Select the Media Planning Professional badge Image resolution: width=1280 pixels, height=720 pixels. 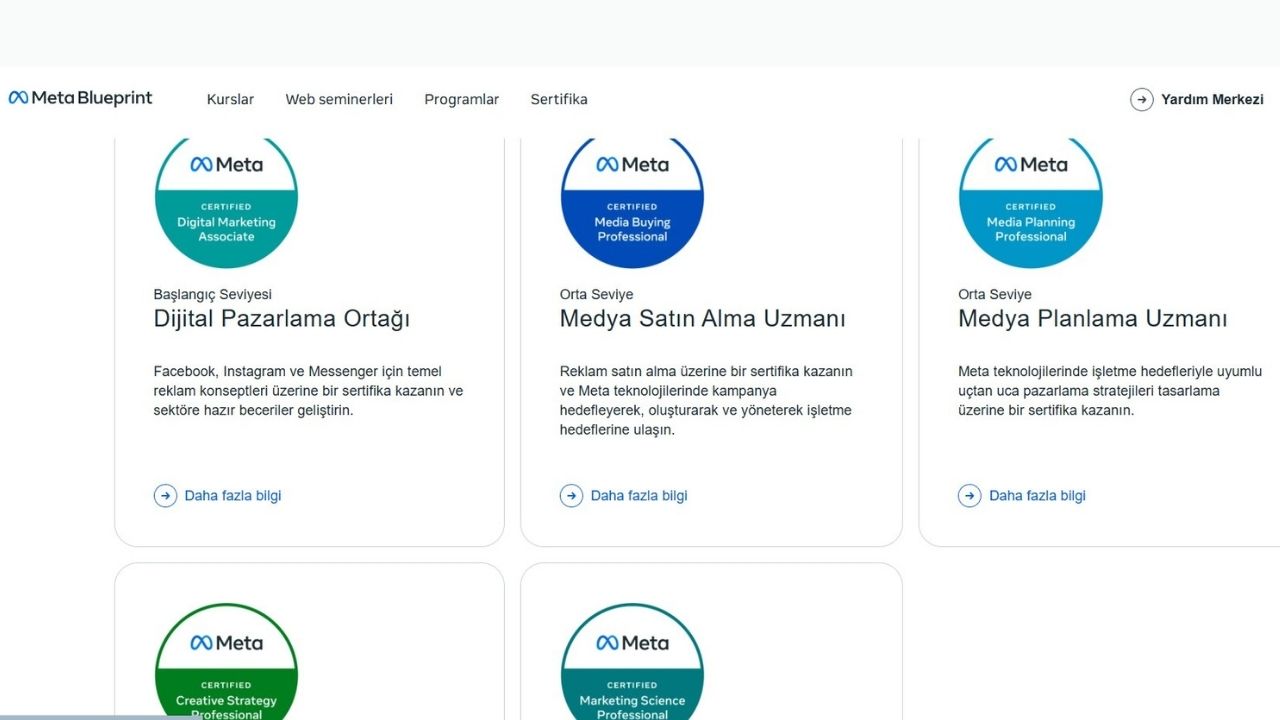pyautogui.click(x=1030, y=202)
